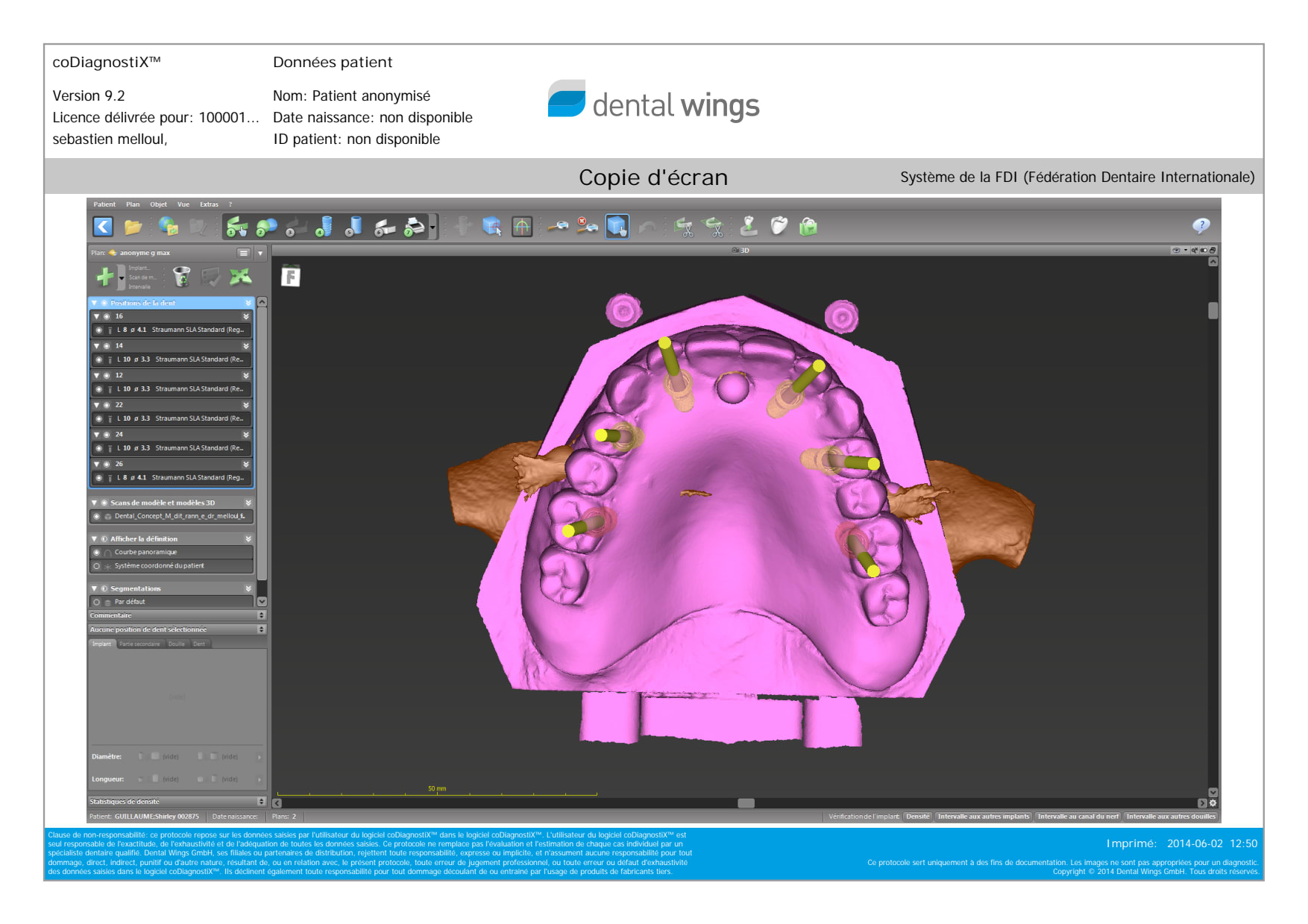
Task: Open the yellow folder icon in toolbar
Action: coord(133,227)
